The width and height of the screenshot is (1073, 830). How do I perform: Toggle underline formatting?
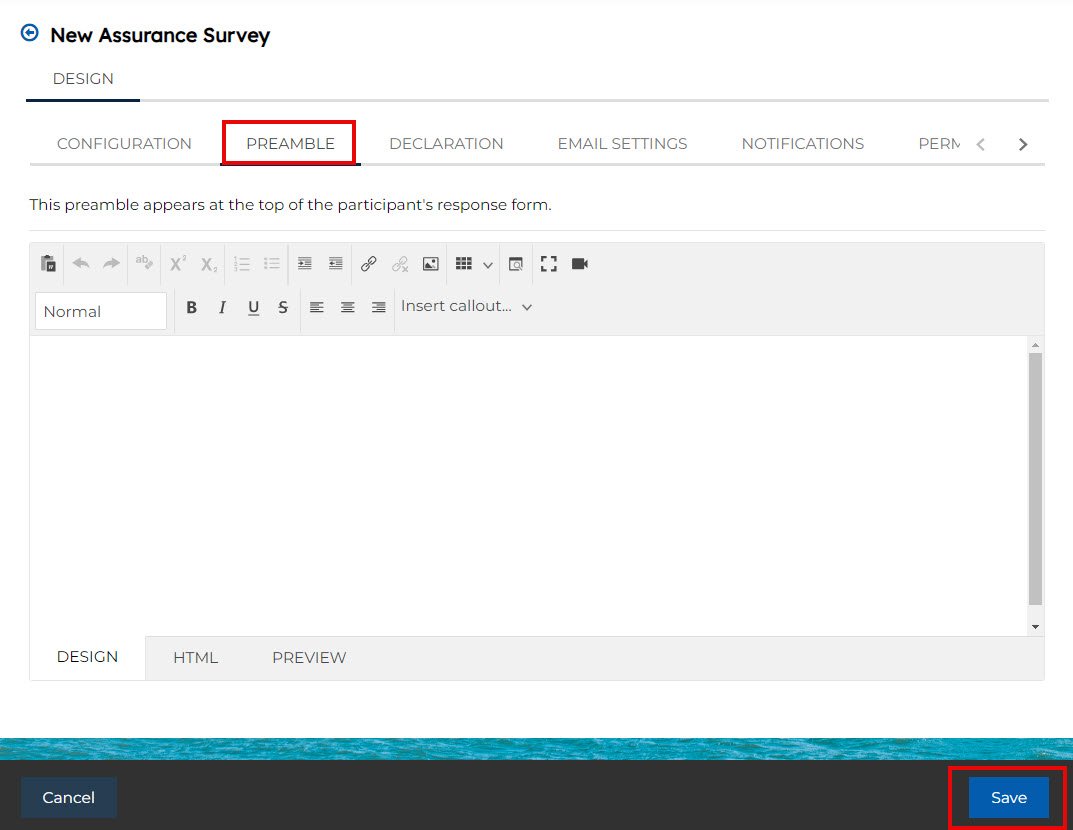pos(253,308)
